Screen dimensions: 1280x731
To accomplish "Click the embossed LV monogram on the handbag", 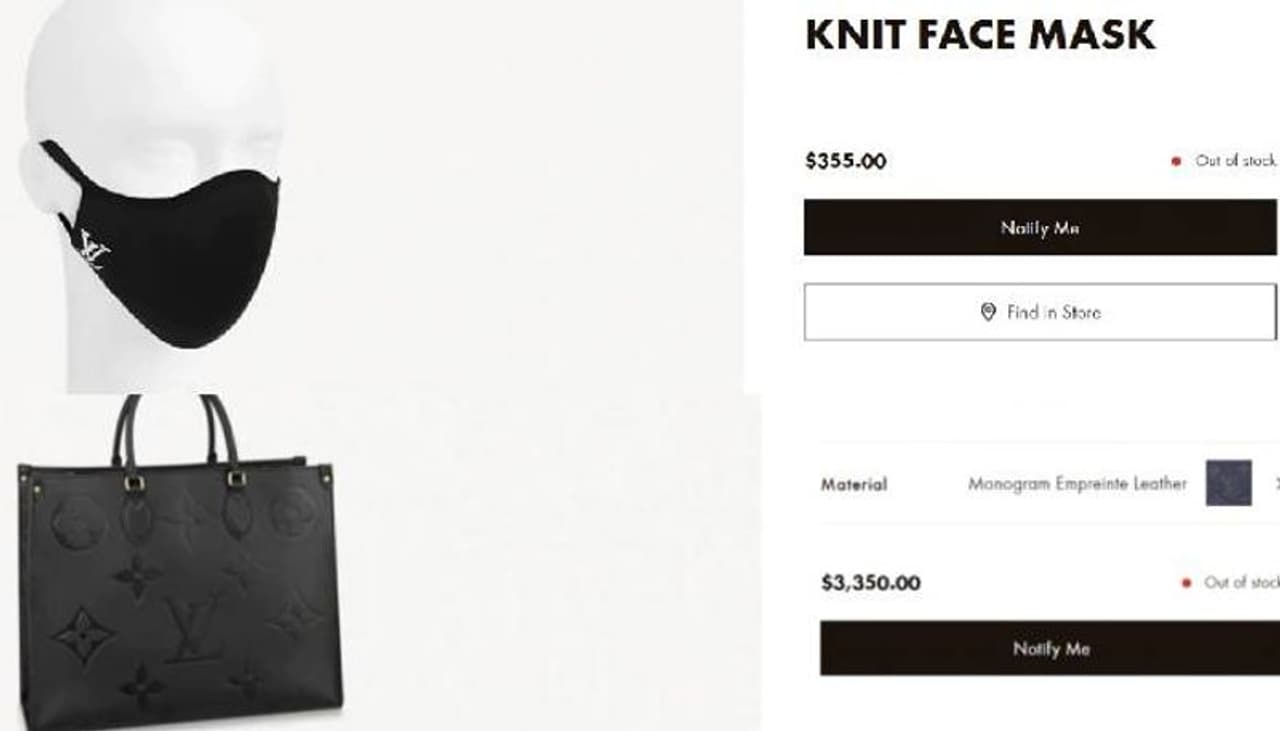I will click(x=194, y=629).
